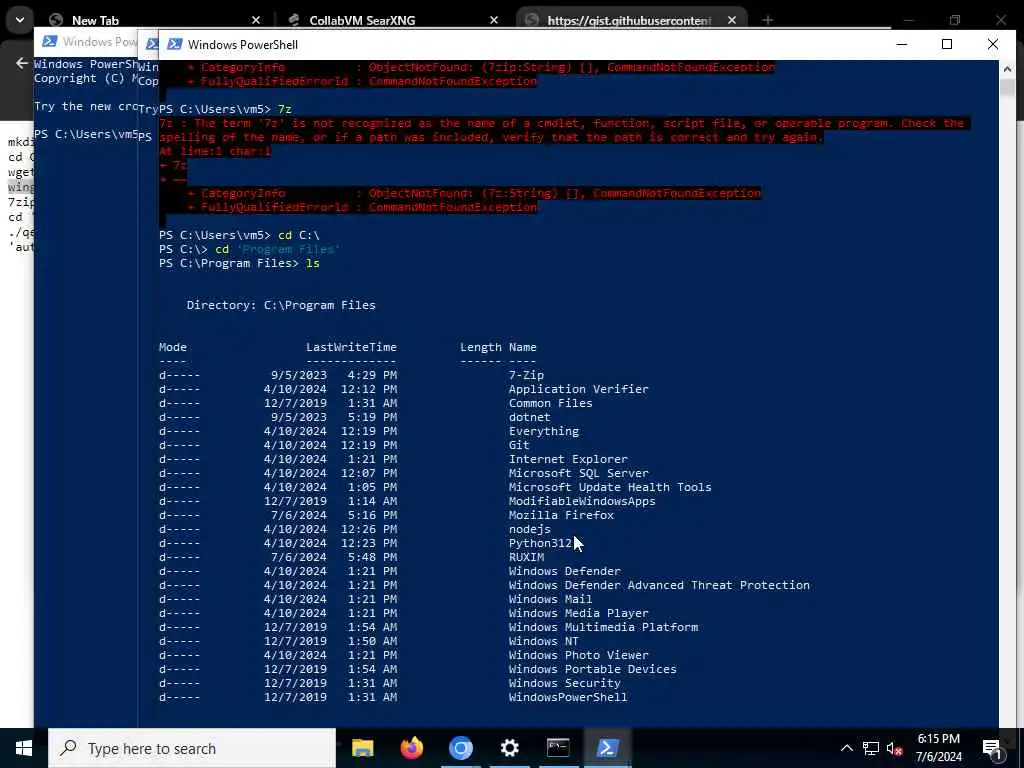
Task: Click the browser back arrow
Action: tap(22, 63)
